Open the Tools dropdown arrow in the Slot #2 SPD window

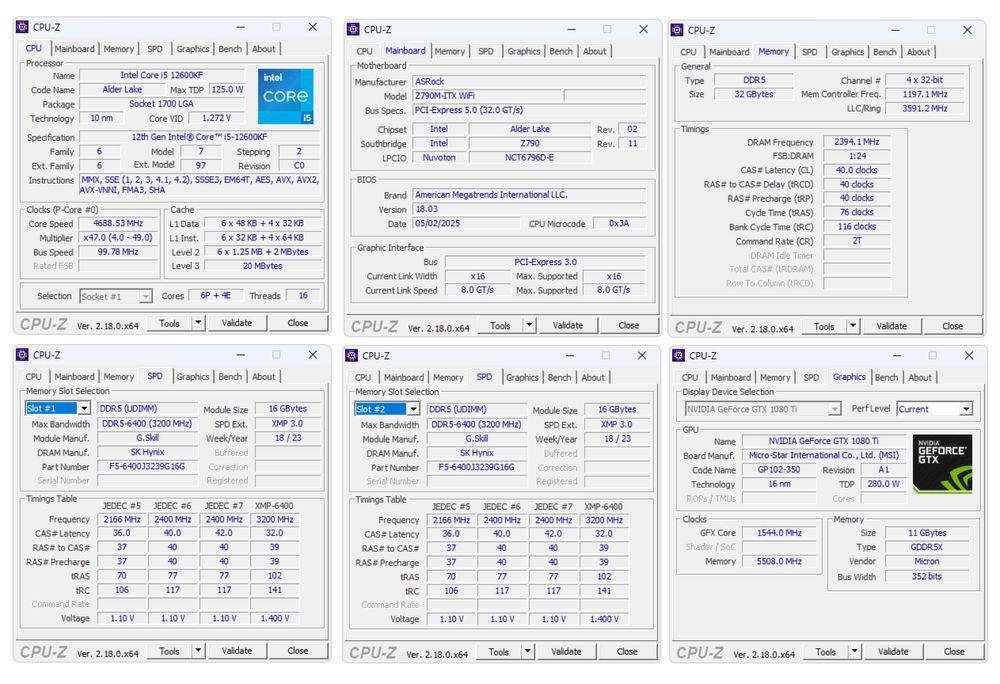[527, 651]
